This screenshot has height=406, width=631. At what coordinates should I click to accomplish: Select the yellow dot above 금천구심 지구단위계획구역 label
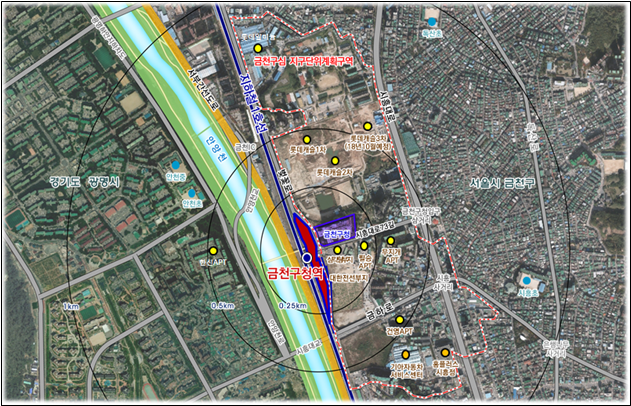coord(258,49)
